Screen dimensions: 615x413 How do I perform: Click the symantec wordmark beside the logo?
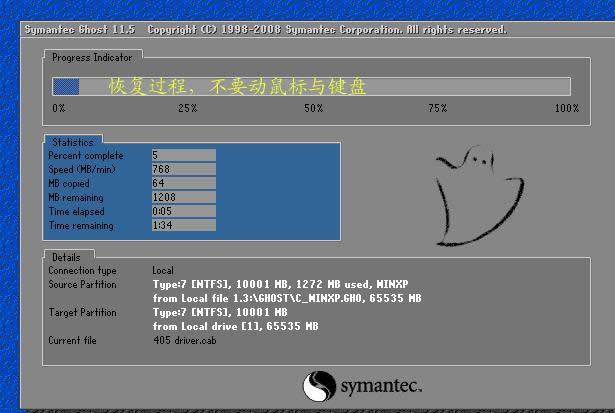[x=381, y=386]
